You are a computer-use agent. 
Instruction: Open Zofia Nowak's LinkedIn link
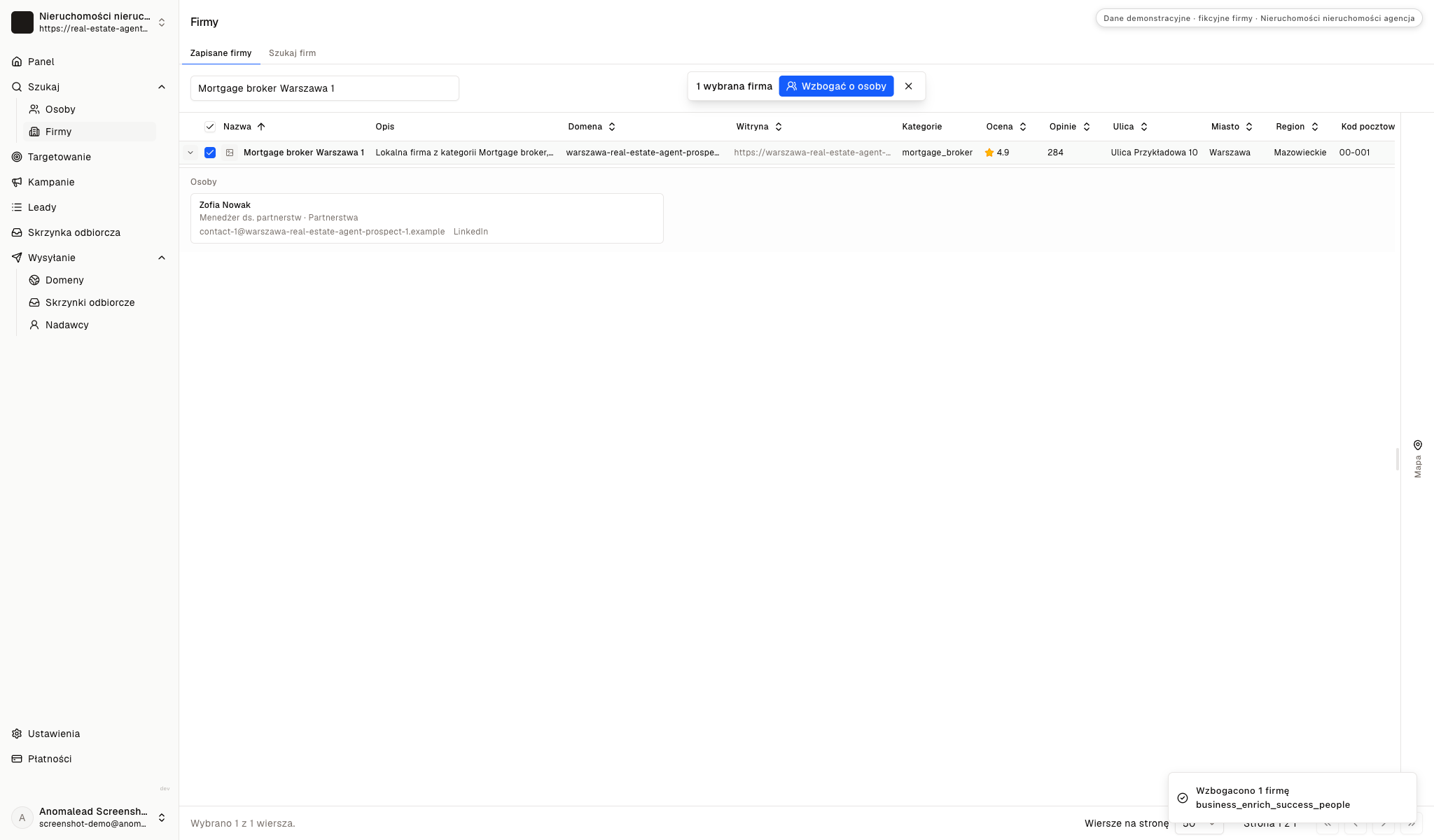471,232
